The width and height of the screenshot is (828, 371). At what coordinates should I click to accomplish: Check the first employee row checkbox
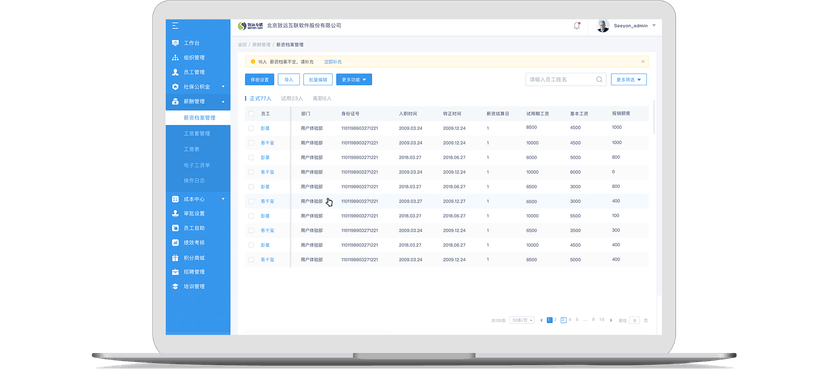point(251,128)
